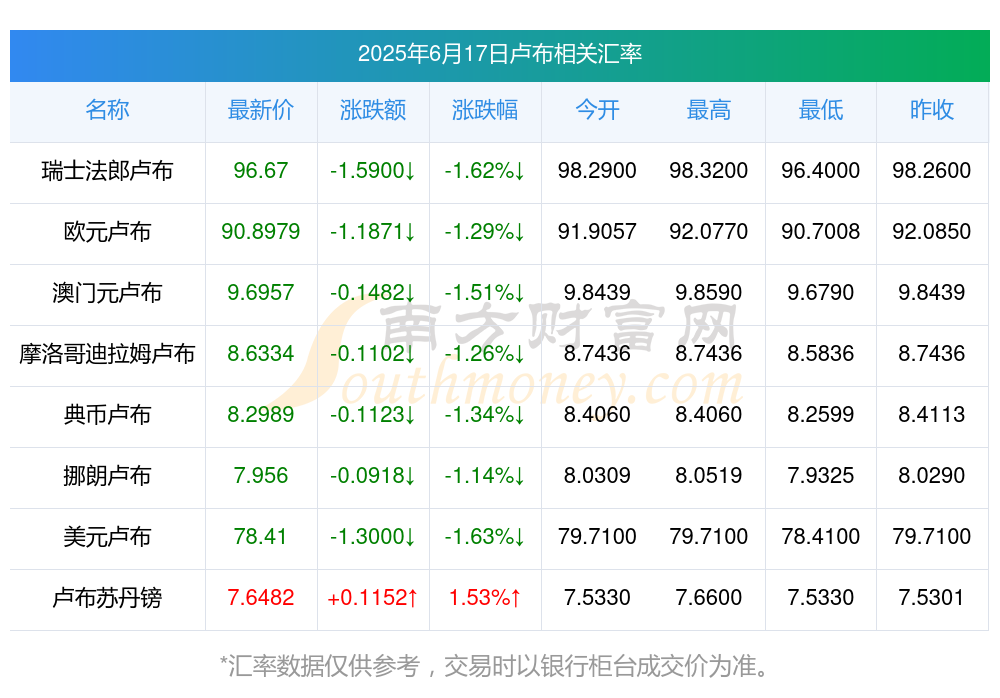Select the 典币卢布 row name
The width and height of the screenshot is (1000, 698).
coord(107,415)
